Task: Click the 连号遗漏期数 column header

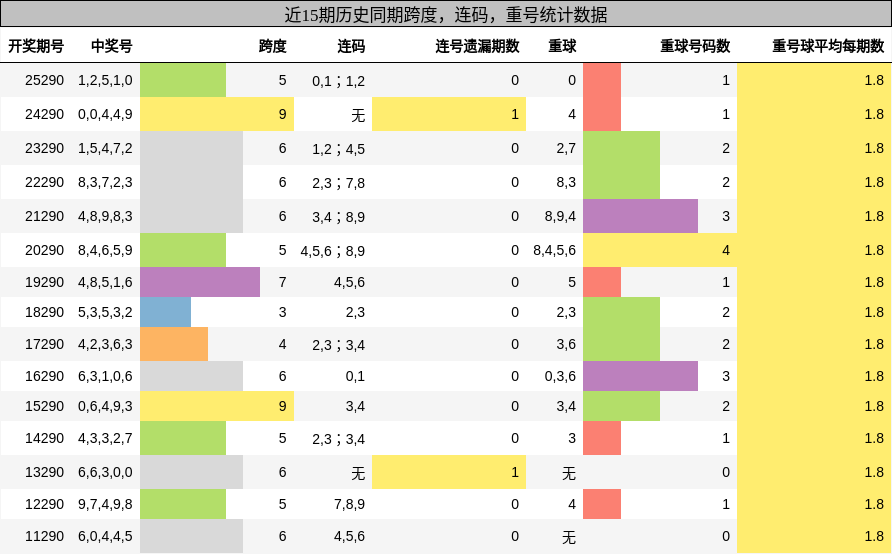Action: click(x=477, y=46)
